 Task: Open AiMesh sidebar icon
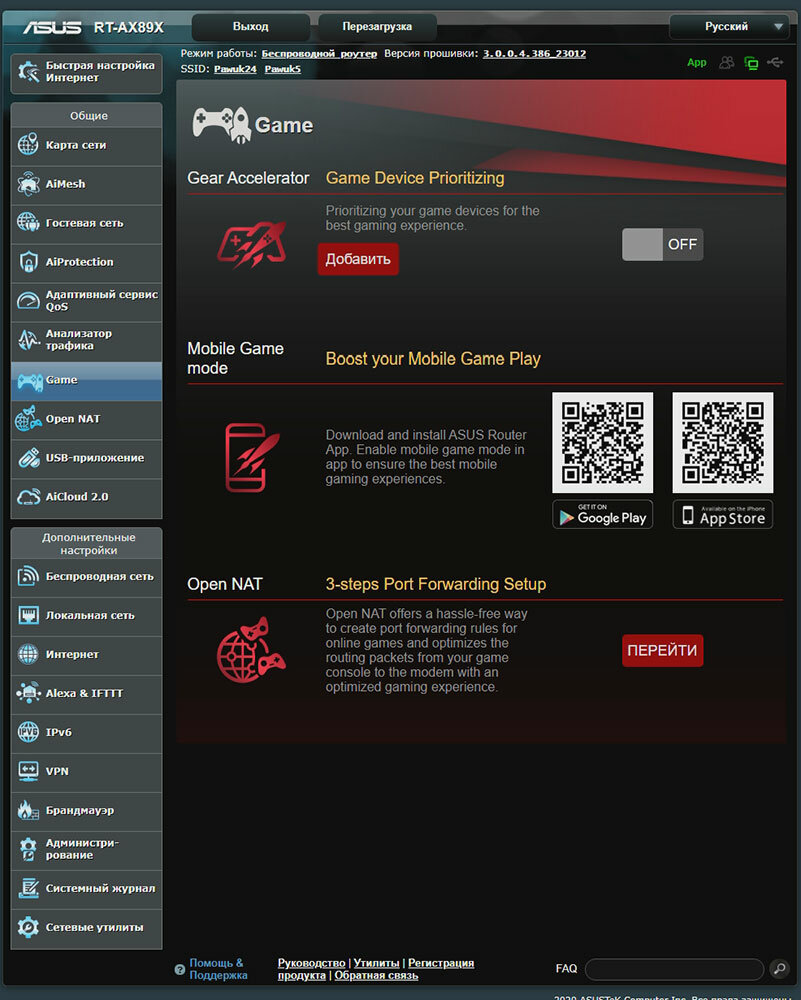tap(28, 184)
